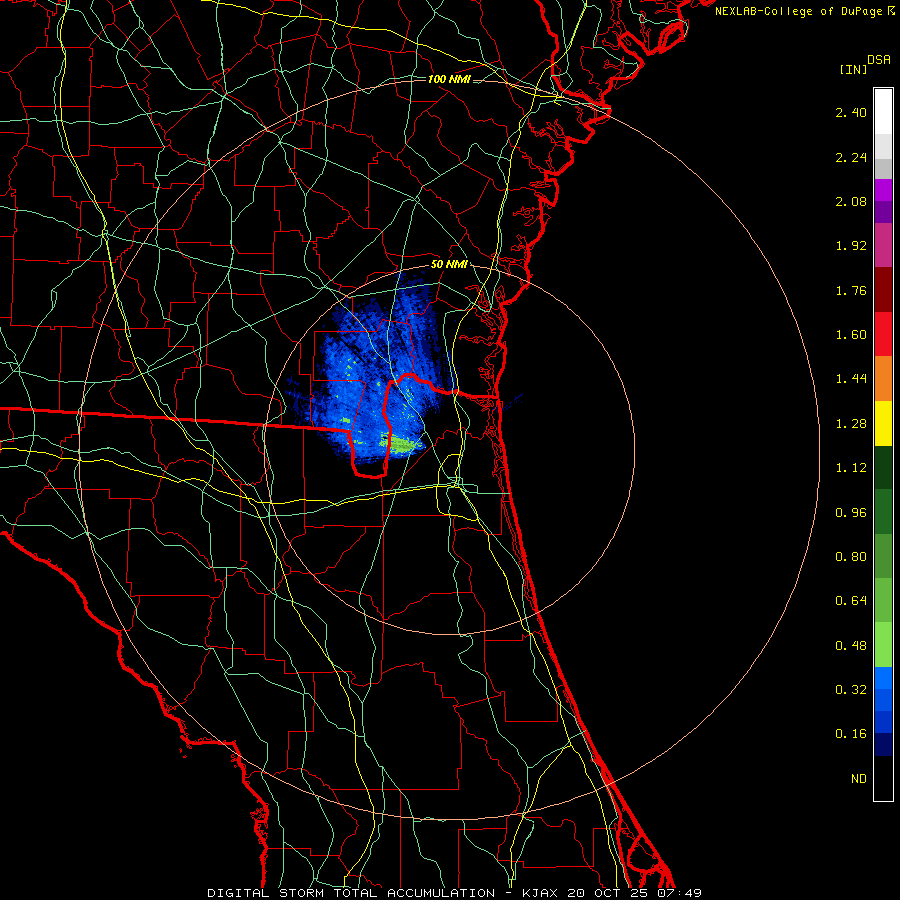Click the 1.76 legend value

(851, 290)
